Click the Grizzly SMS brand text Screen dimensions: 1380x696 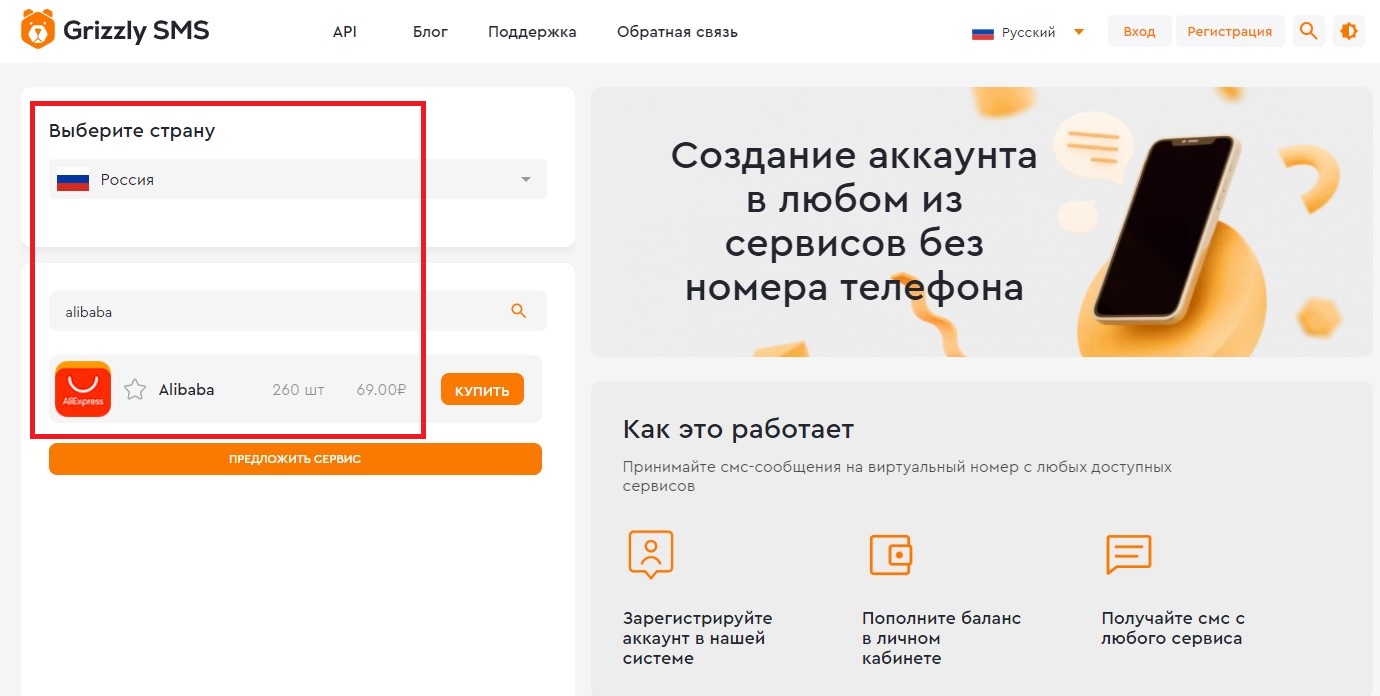point(136,31)
